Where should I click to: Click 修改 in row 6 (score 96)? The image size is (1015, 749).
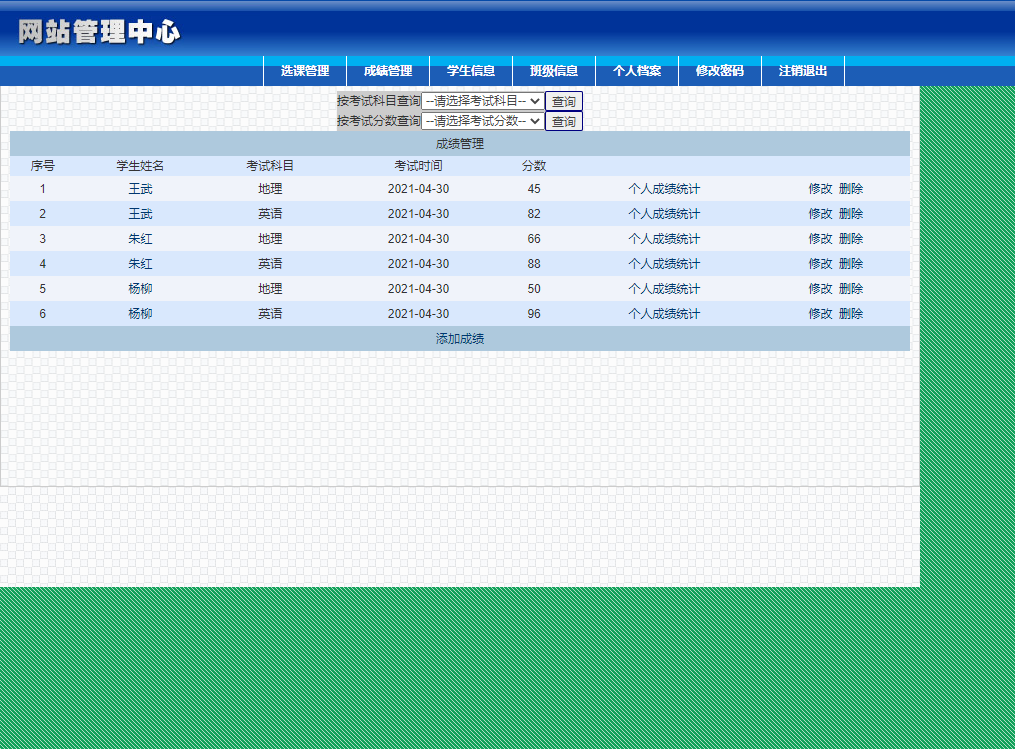pos(820,314)
